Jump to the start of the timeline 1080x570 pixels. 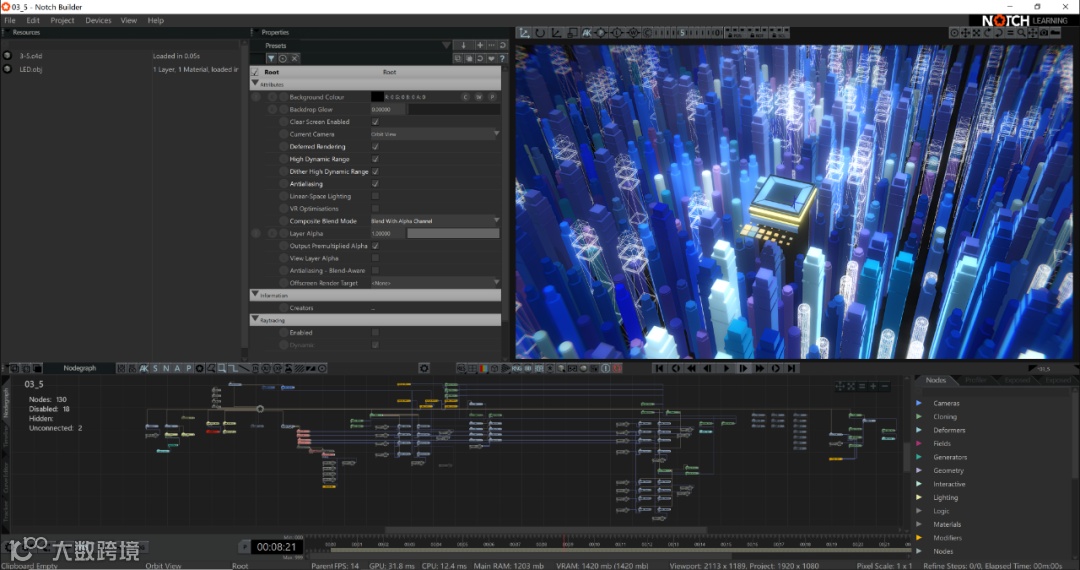[659, 368]
